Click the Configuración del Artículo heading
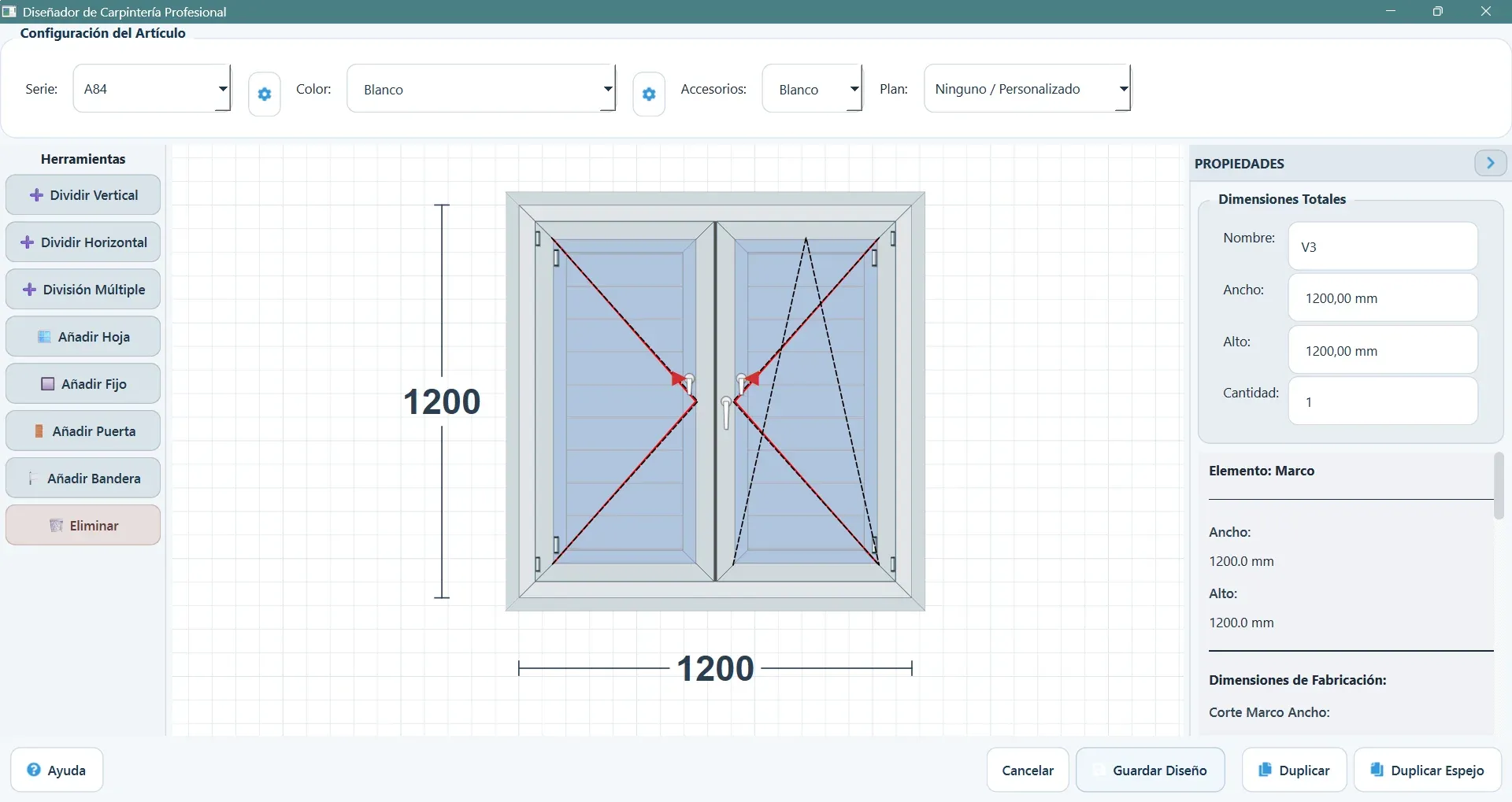Screen dimensions: 1512x802 (102, 33)
